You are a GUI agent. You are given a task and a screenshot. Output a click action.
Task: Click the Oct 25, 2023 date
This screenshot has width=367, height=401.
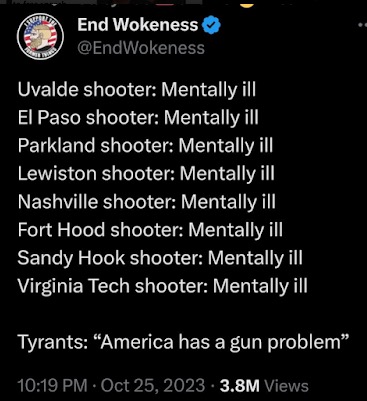coord(153,386)
